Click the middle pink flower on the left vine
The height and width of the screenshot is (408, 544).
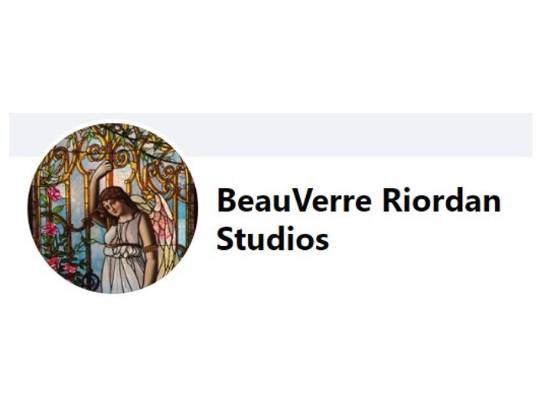coord(51,228)
